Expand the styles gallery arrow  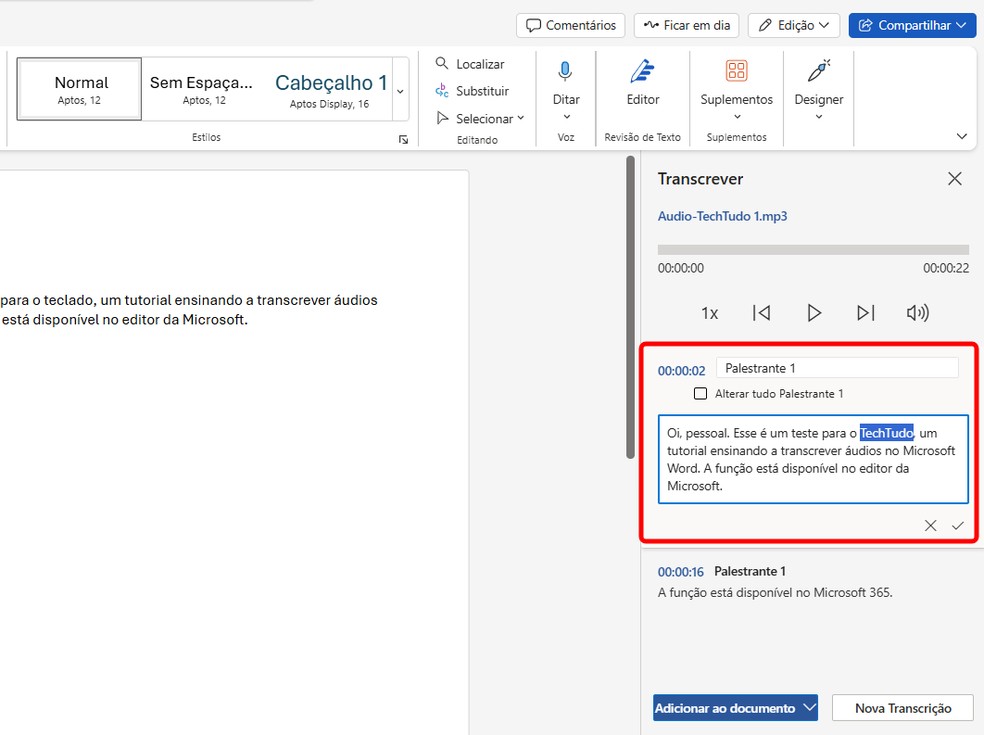point(400,91)
